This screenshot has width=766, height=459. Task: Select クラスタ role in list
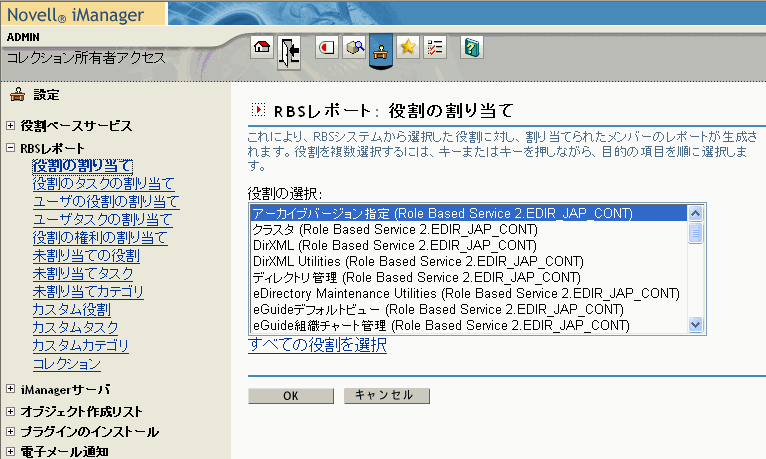pyautogui.click(x=468, y=230)
